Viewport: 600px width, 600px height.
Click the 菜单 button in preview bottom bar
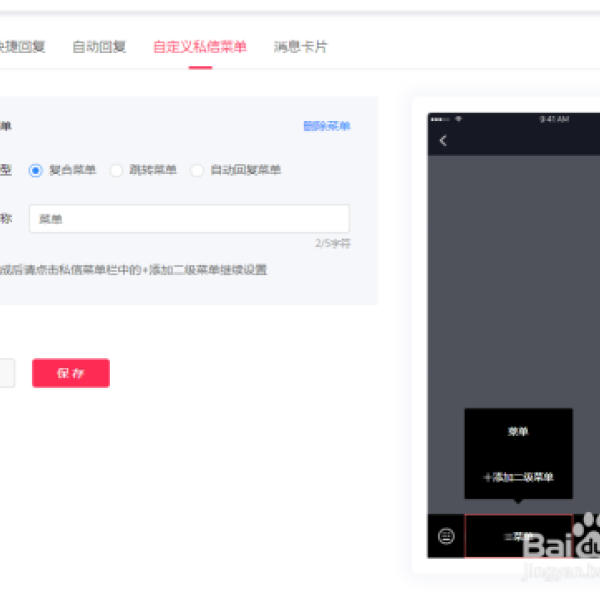(518, 536)
